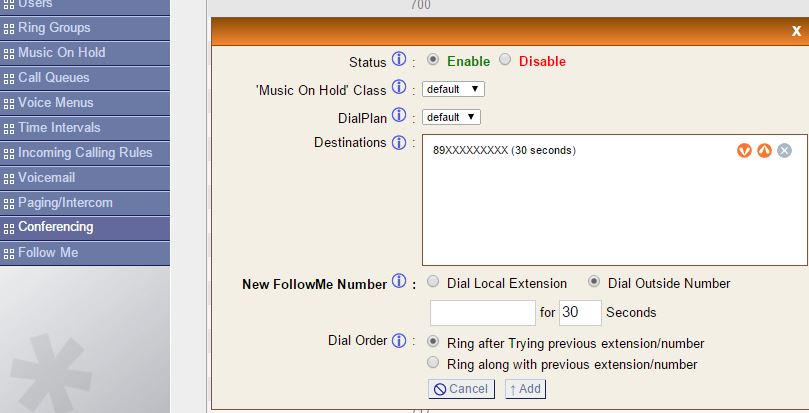809x413 pixels.
Task: Click the Seconds duration input field
Action: click(580, 312)
